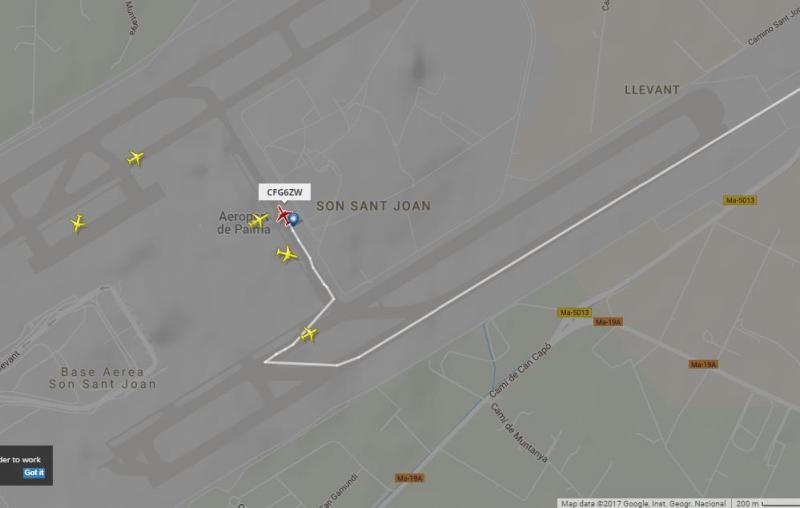Viewport: 800px width, 508px height.
Task: Click the upper Ma-5013 road badge
Action: [740, 200]
